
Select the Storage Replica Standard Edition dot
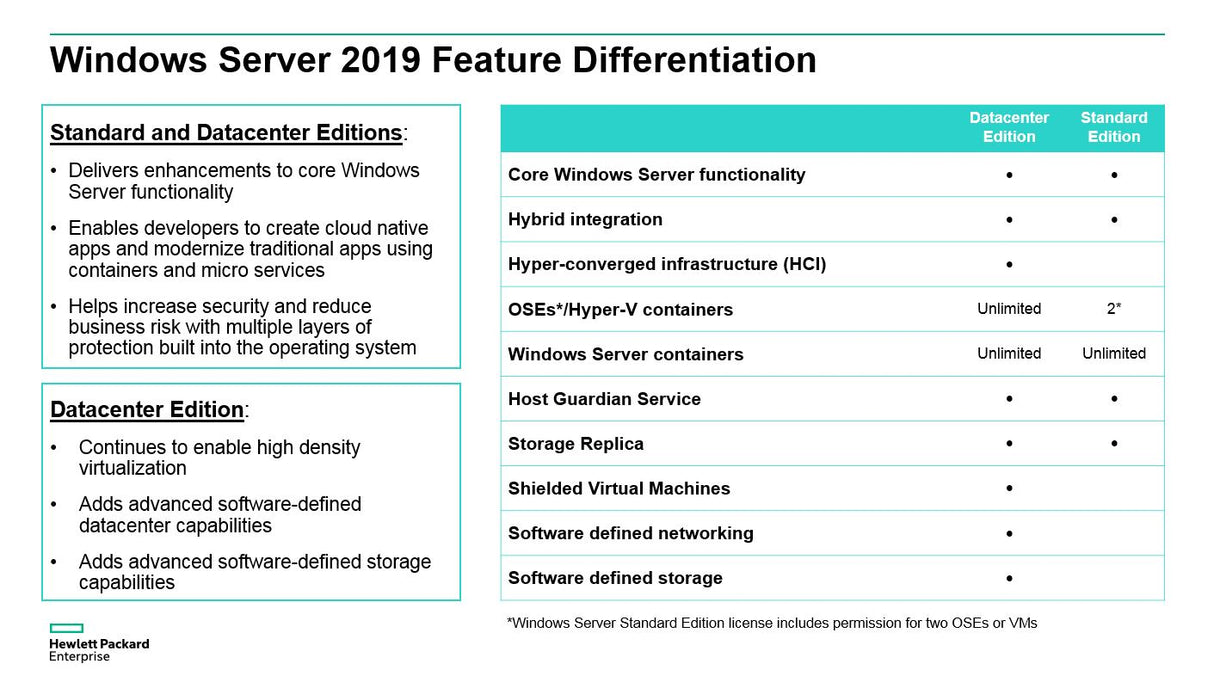coord(1113,443)
